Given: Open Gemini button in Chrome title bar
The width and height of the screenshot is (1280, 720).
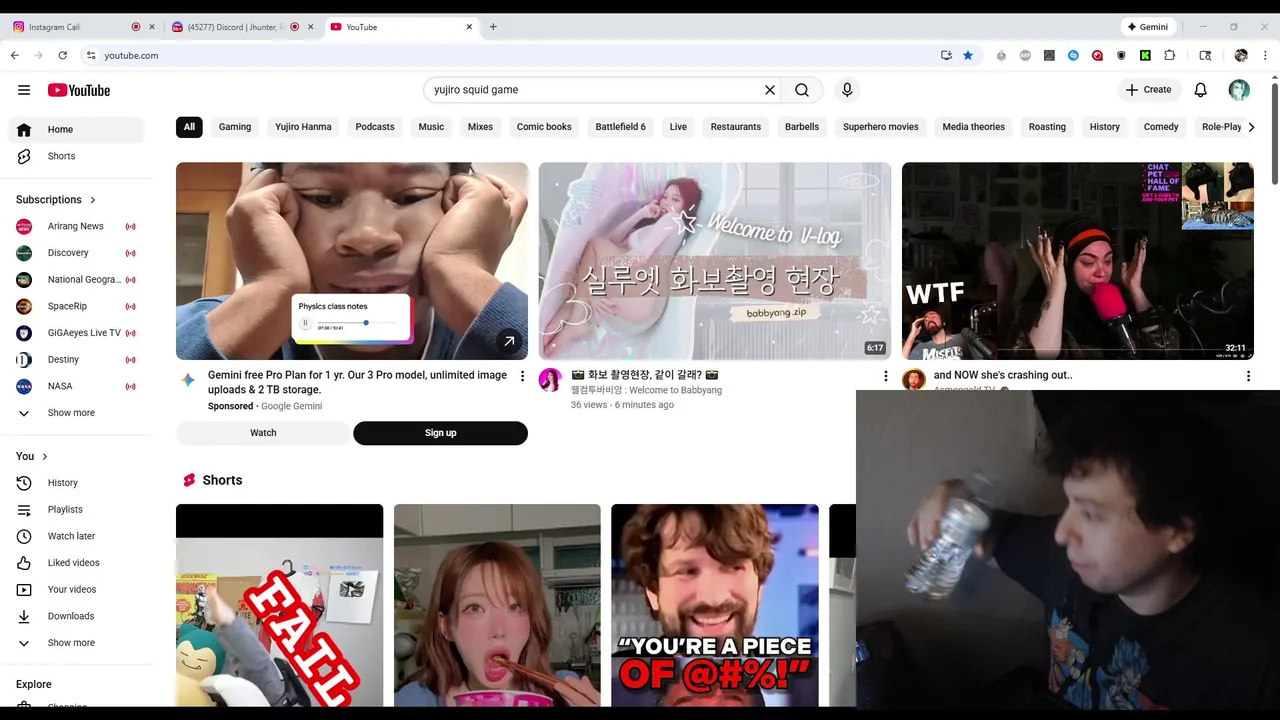Looking at the screenshot, I should (x=1147, y=27).
